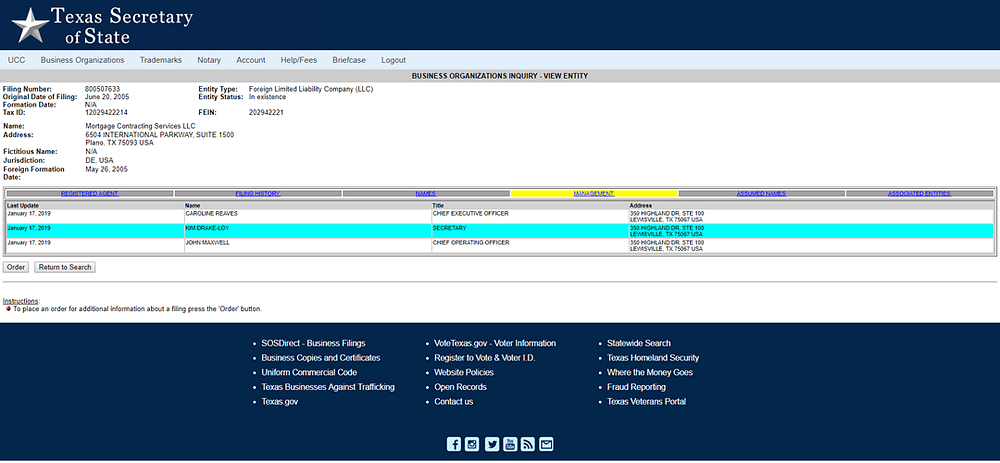Switch to the Assumed Names tab

[761, 193]
